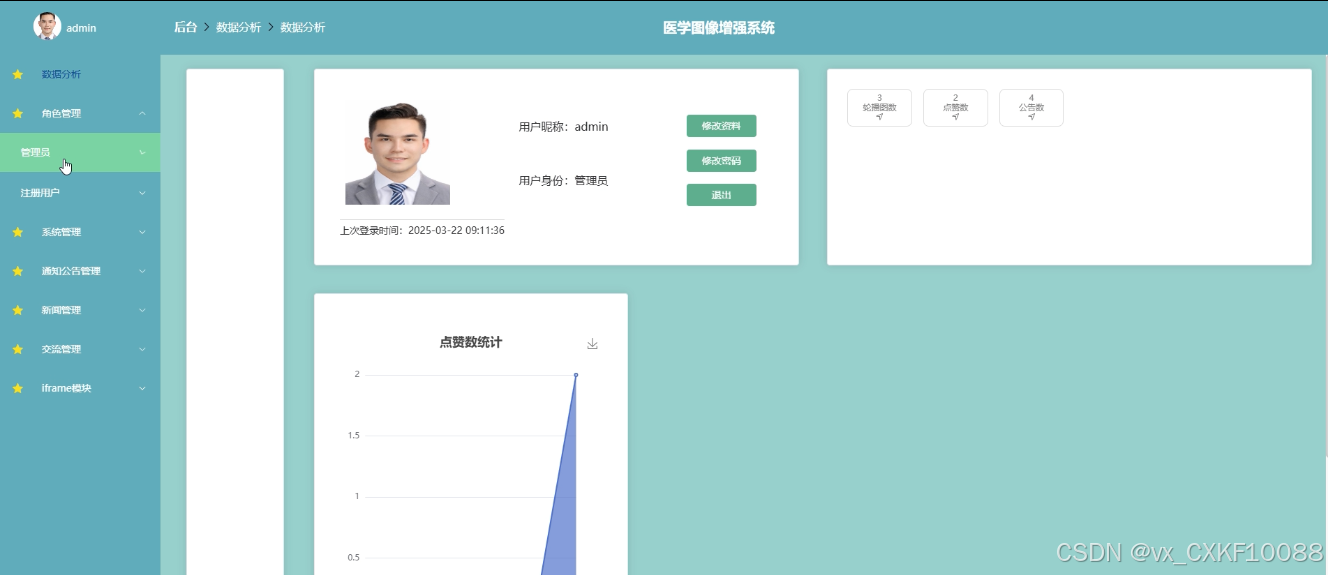This screenshot has width=1328, height=575.
Task: Click the 用户身份：管理员 text
Action: tap(563, 181)
